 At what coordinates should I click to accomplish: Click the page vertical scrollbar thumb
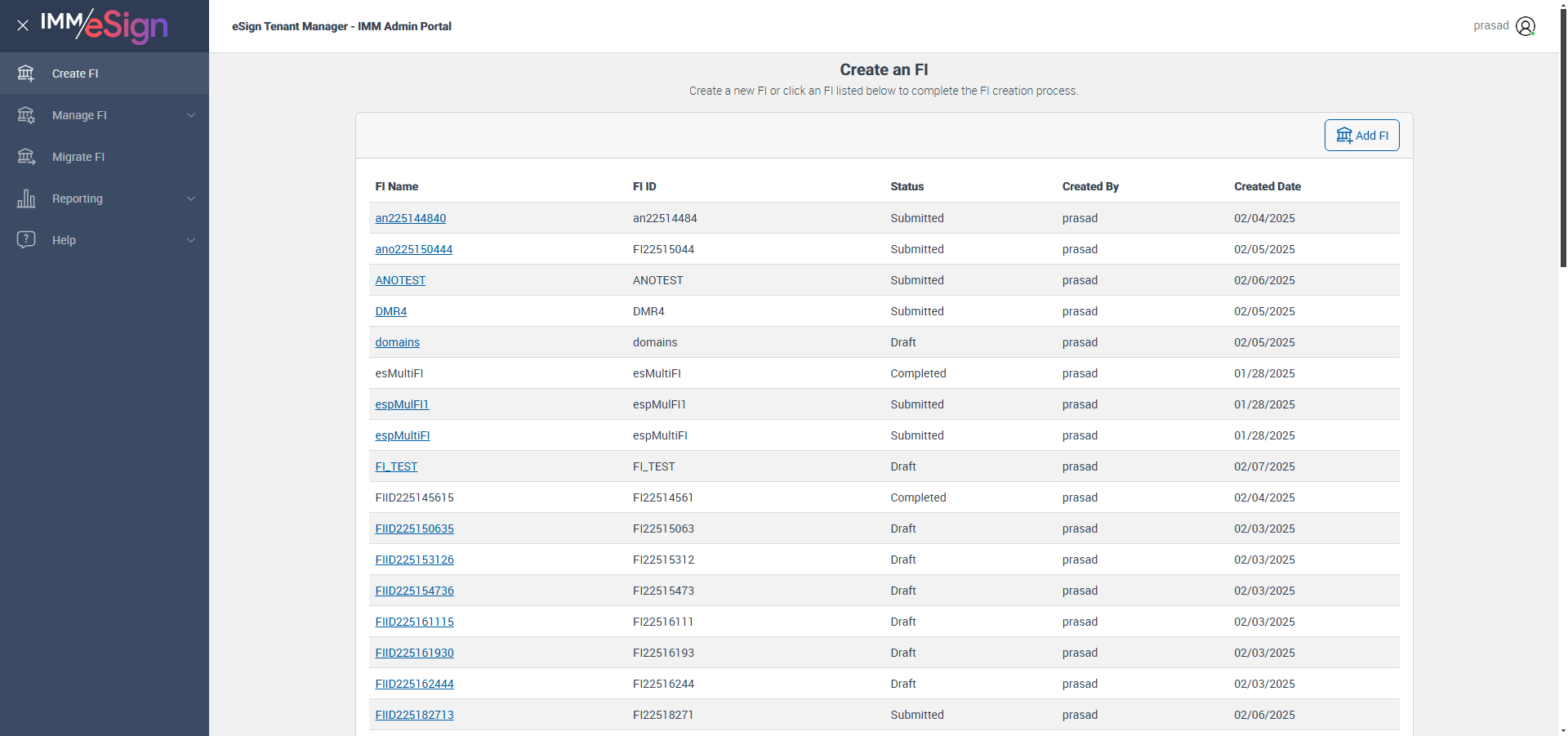(x=1563, y=139)
